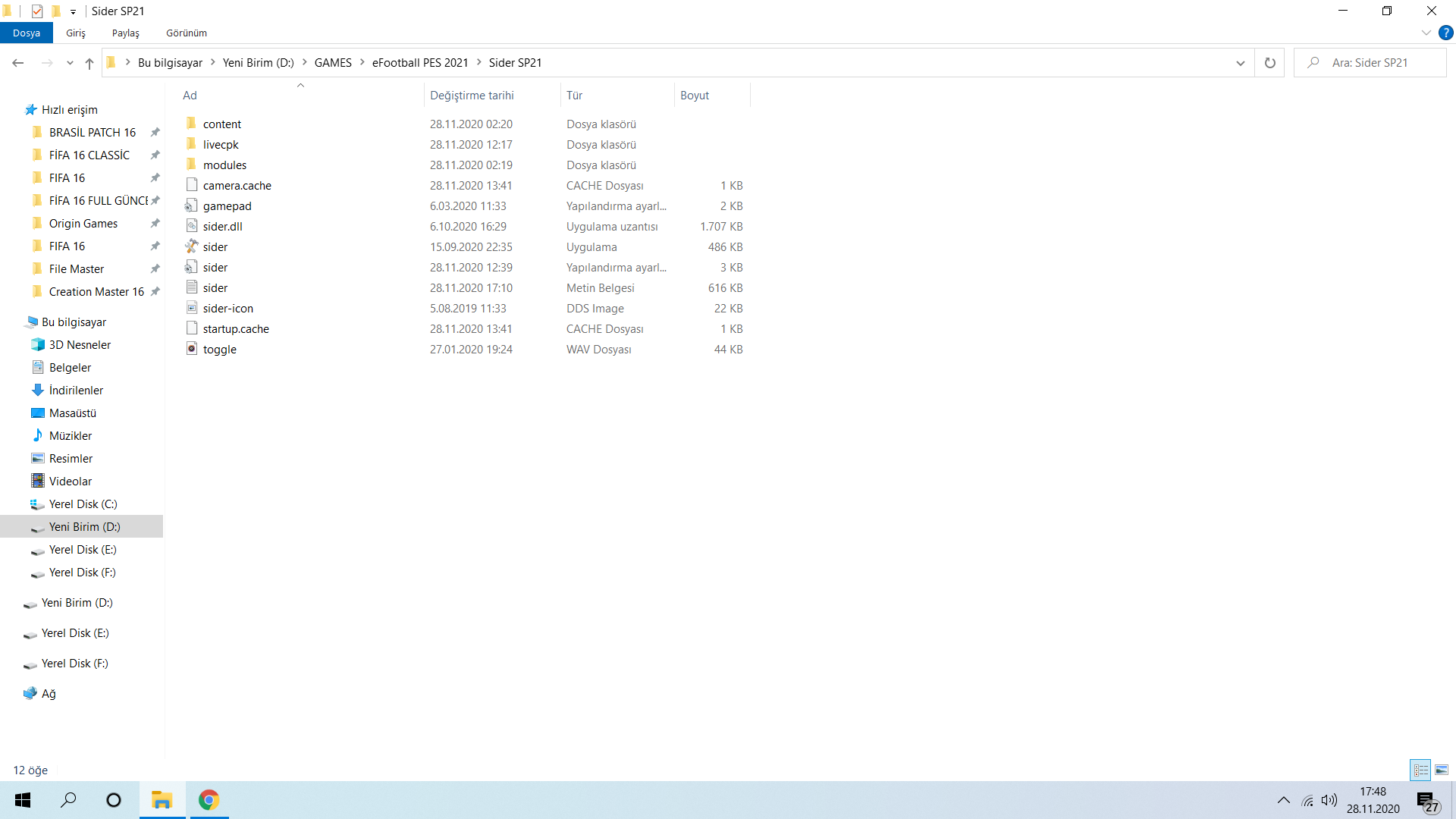Screen dimensions: 1456x819
Task: Open the Help question mark icon
Action: [x=1445, y=33]
